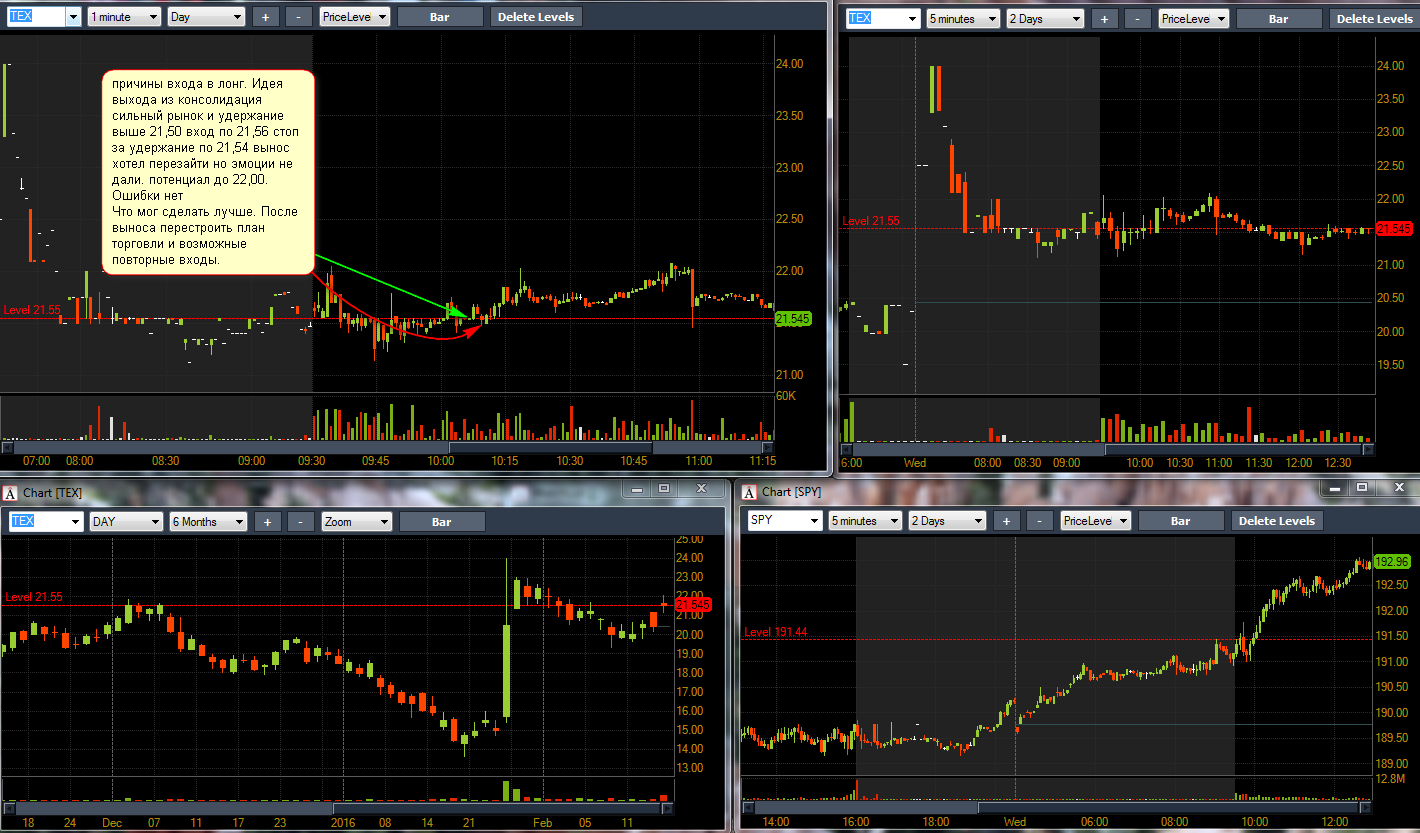This screenshot has width=1420, height=833.
Task: Click the yellow trade note annotation
Action: tap(208, 171)
